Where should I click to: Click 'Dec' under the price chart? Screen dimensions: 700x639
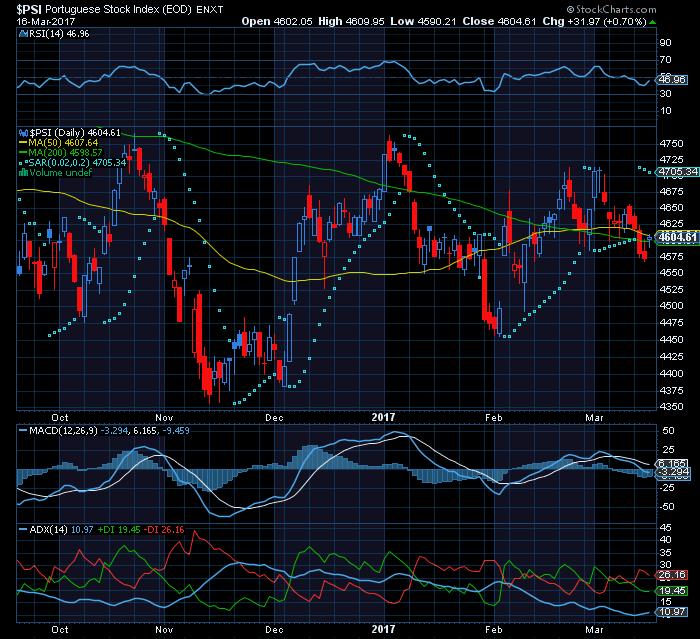coord(274,418)
